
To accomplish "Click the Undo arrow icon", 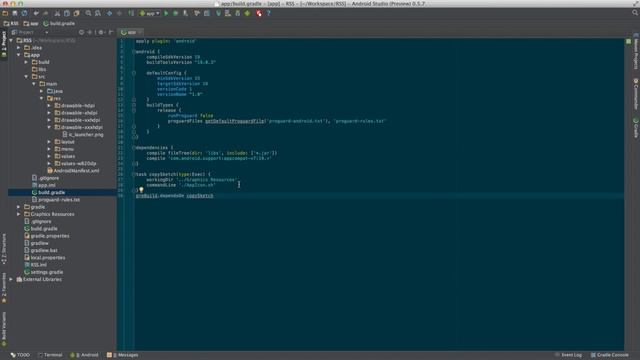I will (36, 13).
